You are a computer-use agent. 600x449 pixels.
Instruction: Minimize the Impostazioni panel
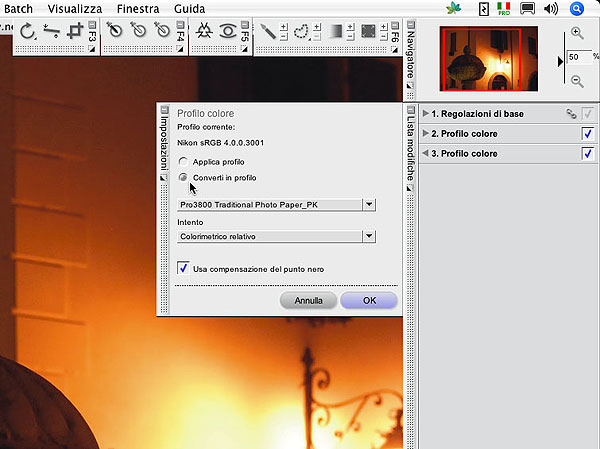coord(165,110)
